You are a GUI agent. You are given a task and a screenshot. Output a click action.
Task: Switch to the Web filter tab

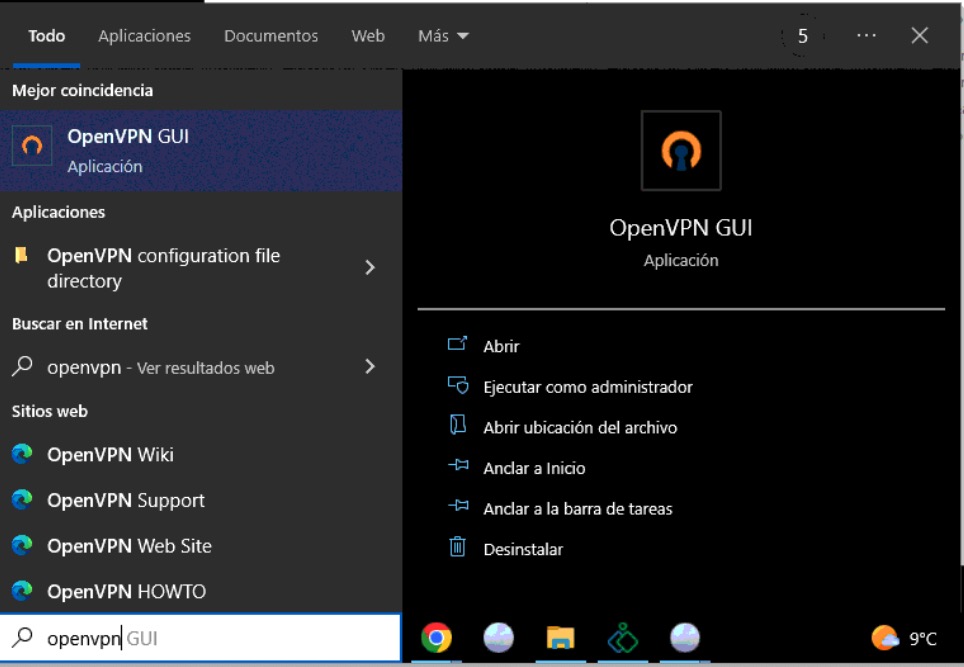368,36
